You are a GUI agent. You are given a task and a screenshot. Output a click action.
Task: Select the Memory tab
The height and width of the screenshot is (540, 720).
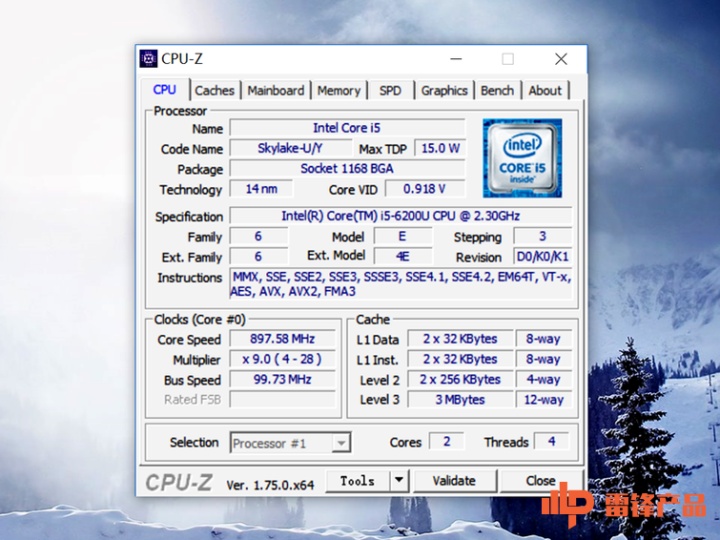click(339, 90)
